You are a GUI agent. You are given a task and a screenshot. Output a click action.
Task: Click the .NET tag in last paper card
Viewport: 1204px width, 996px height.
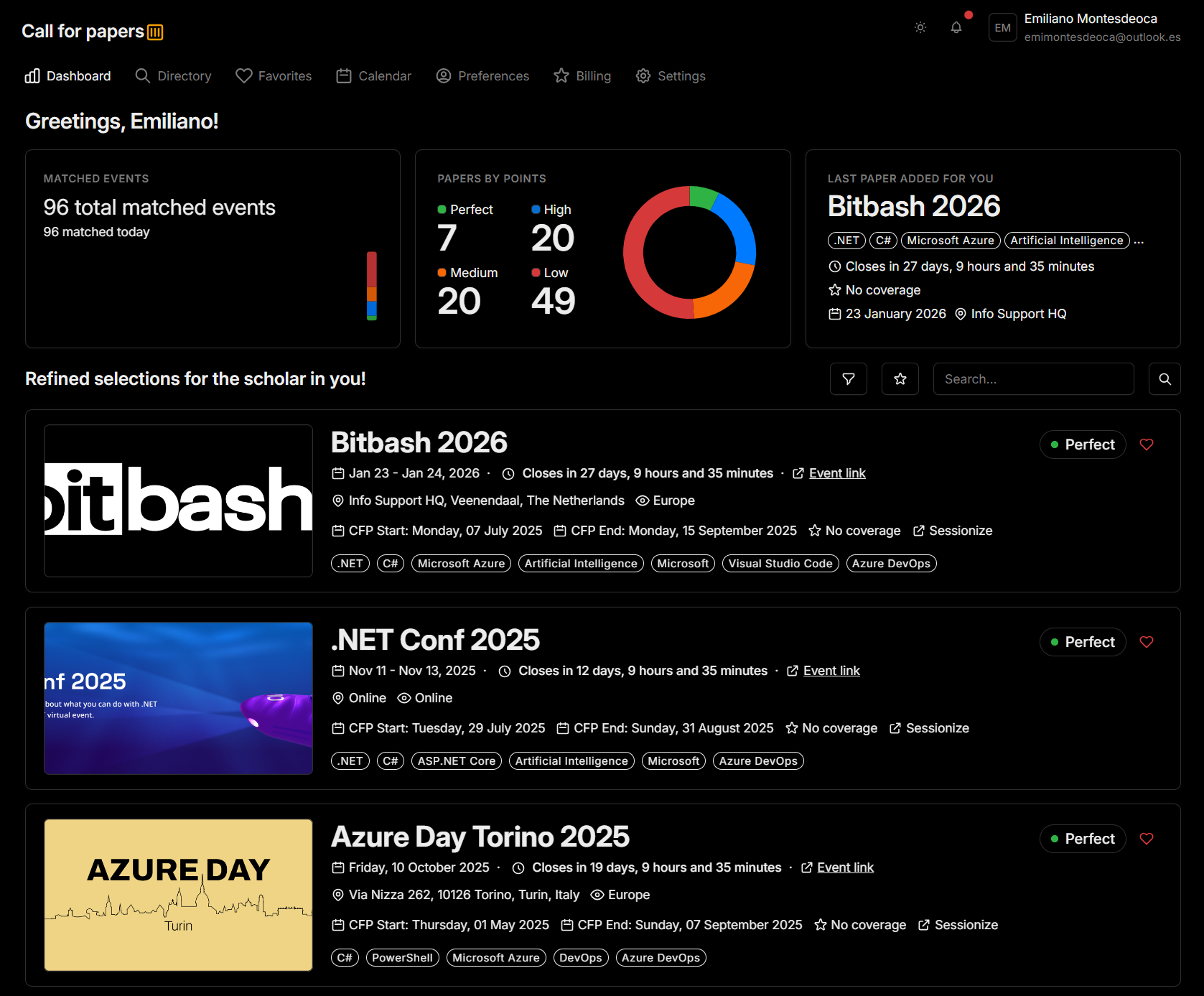coord(846,241)
